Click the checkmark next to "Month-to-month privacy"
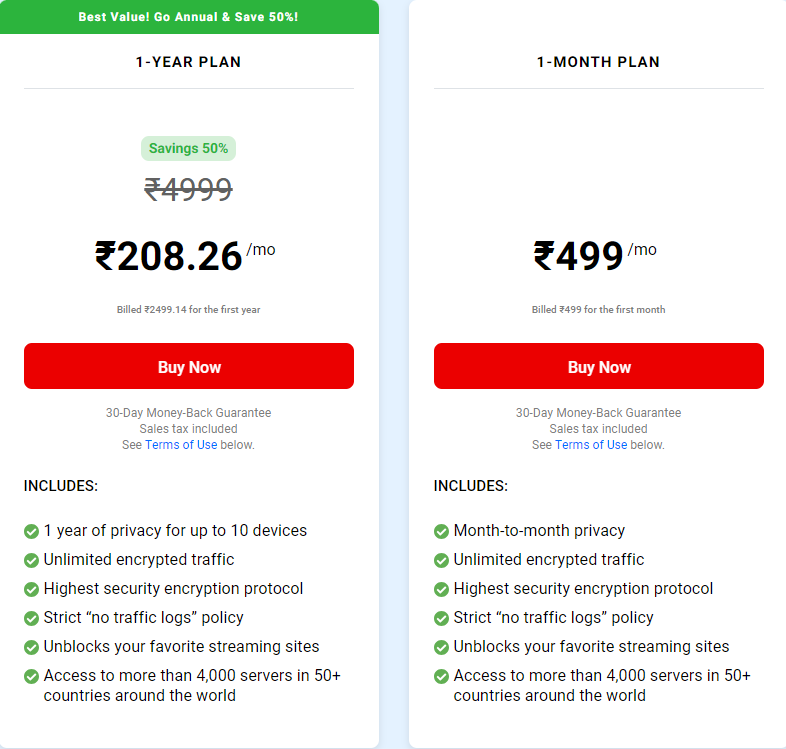This screenshot has height=749, width=786. (x=442, y=531)
